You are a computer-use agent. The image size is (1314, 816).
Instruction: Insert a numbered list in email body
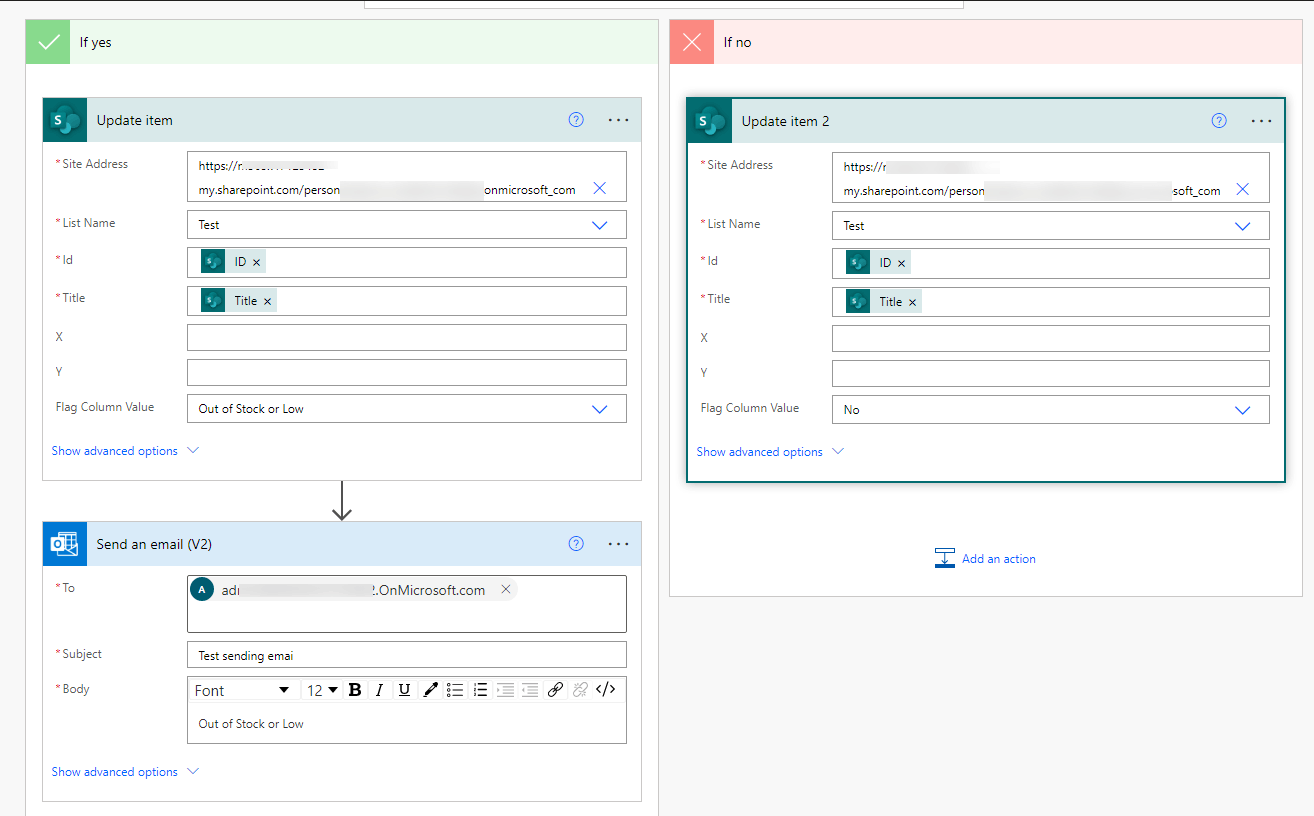click(x=480, y=689)
